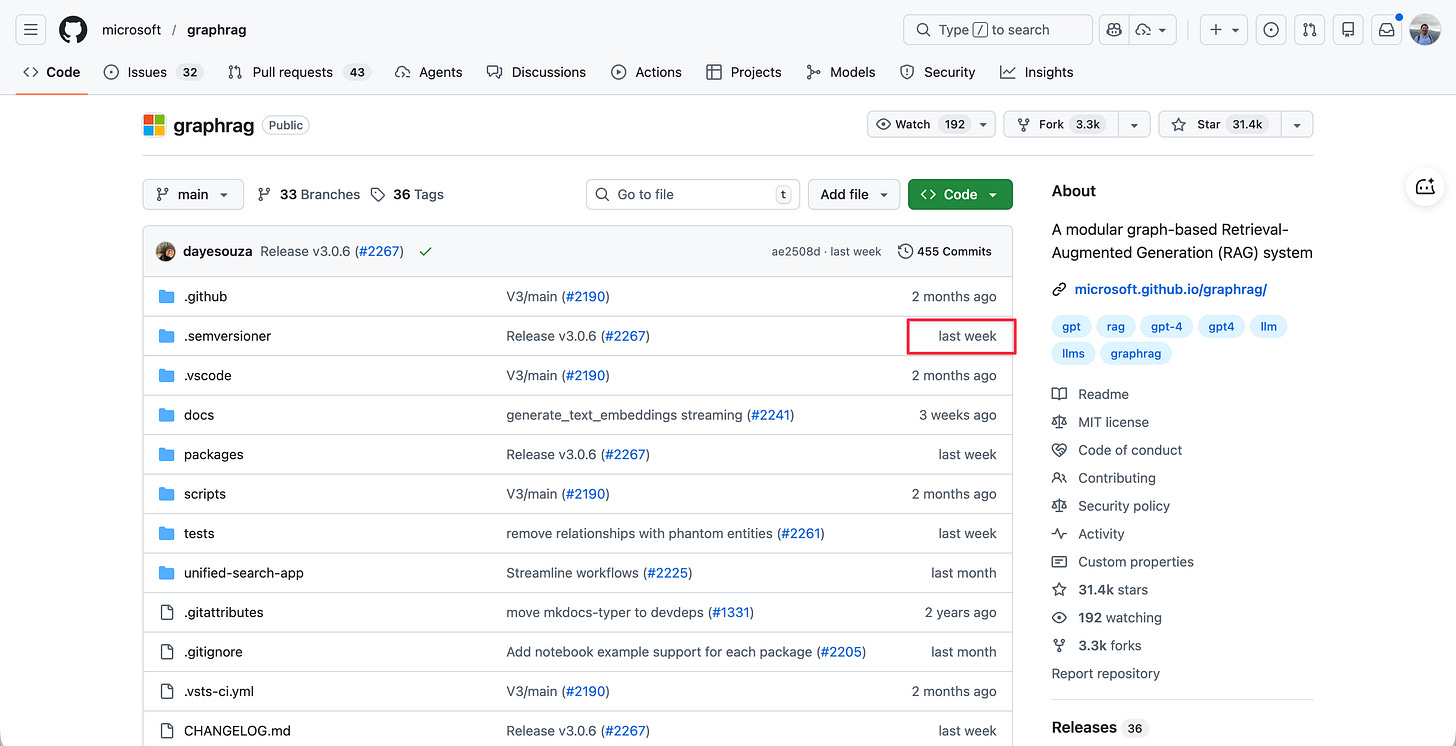Screen dimensions: 1456x746
Task: Open the Insights tab
Action: (1036, 72)
